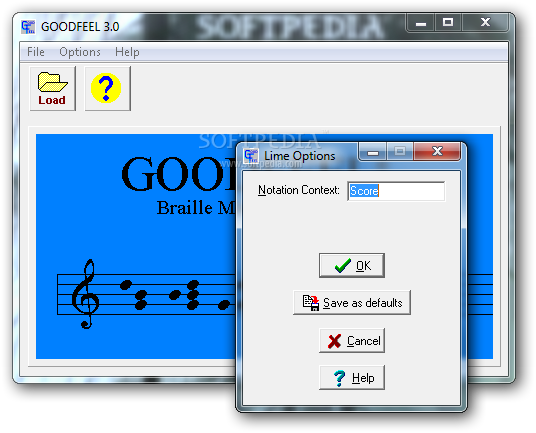Click the treble clef in splash image

tap(85, 294)
